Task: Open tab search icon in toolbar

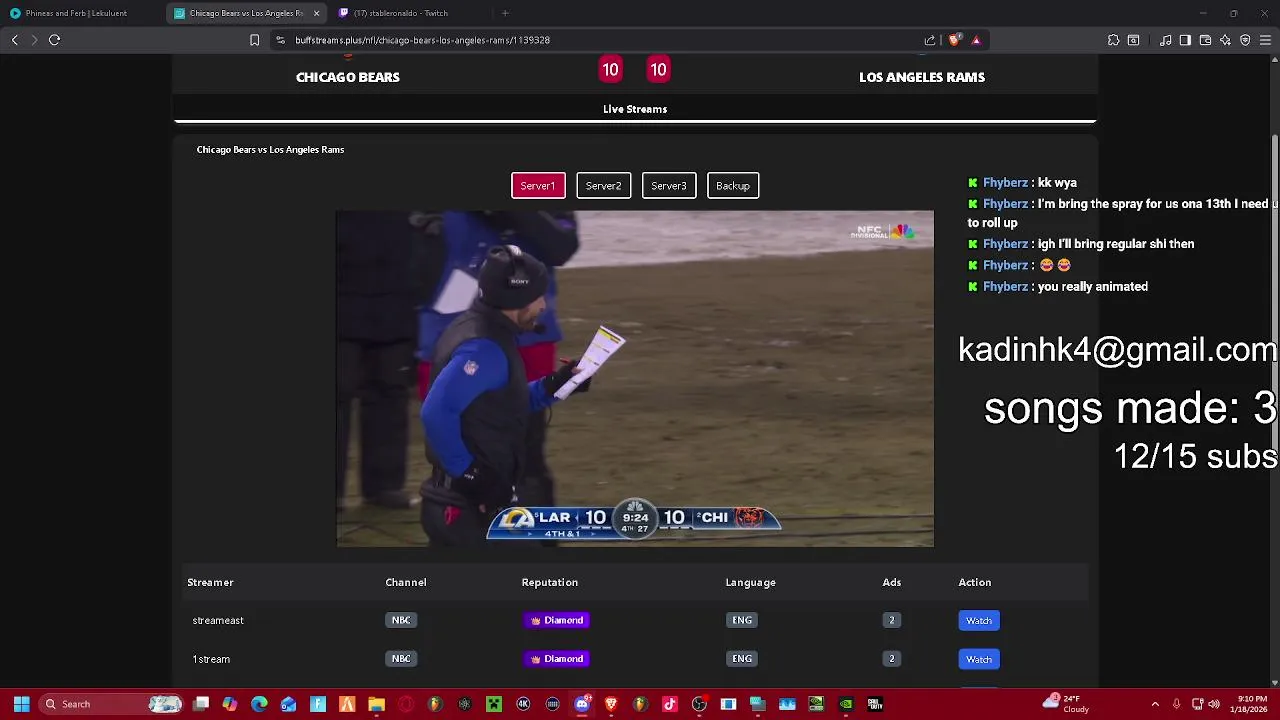Action: (x=1133, y=40)
